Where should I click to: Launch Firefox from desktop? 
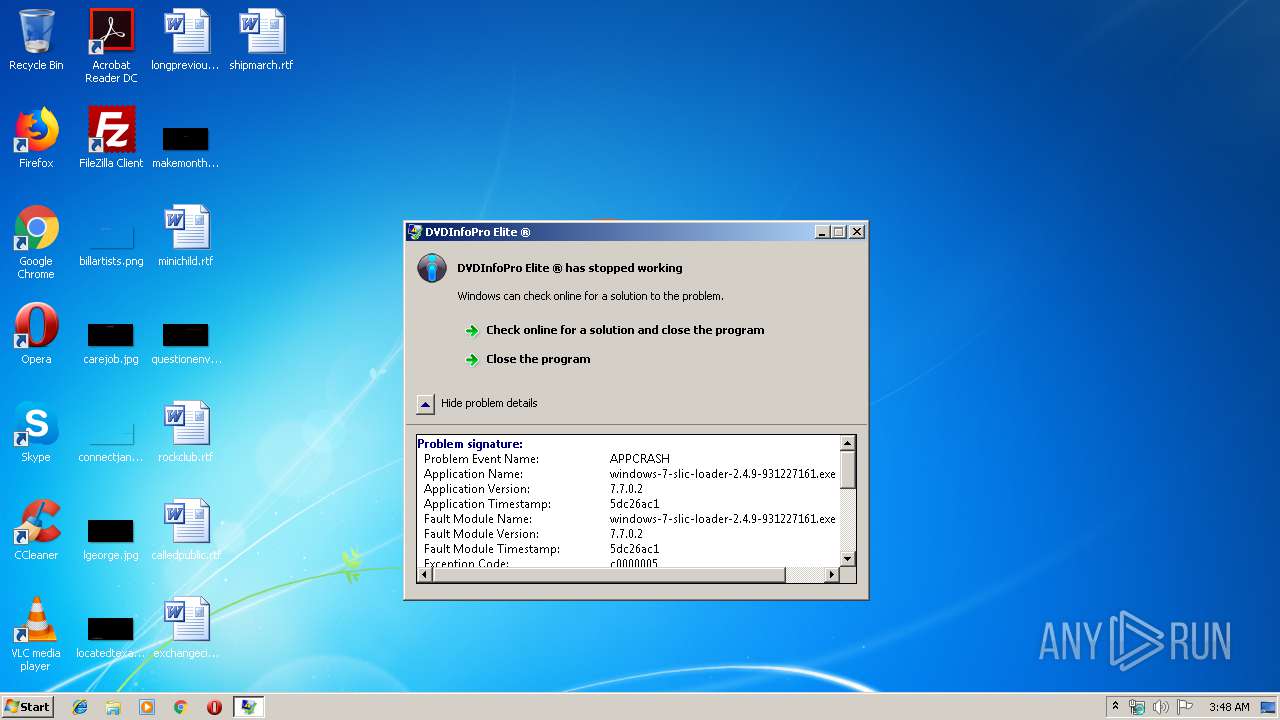coord(36,138)
